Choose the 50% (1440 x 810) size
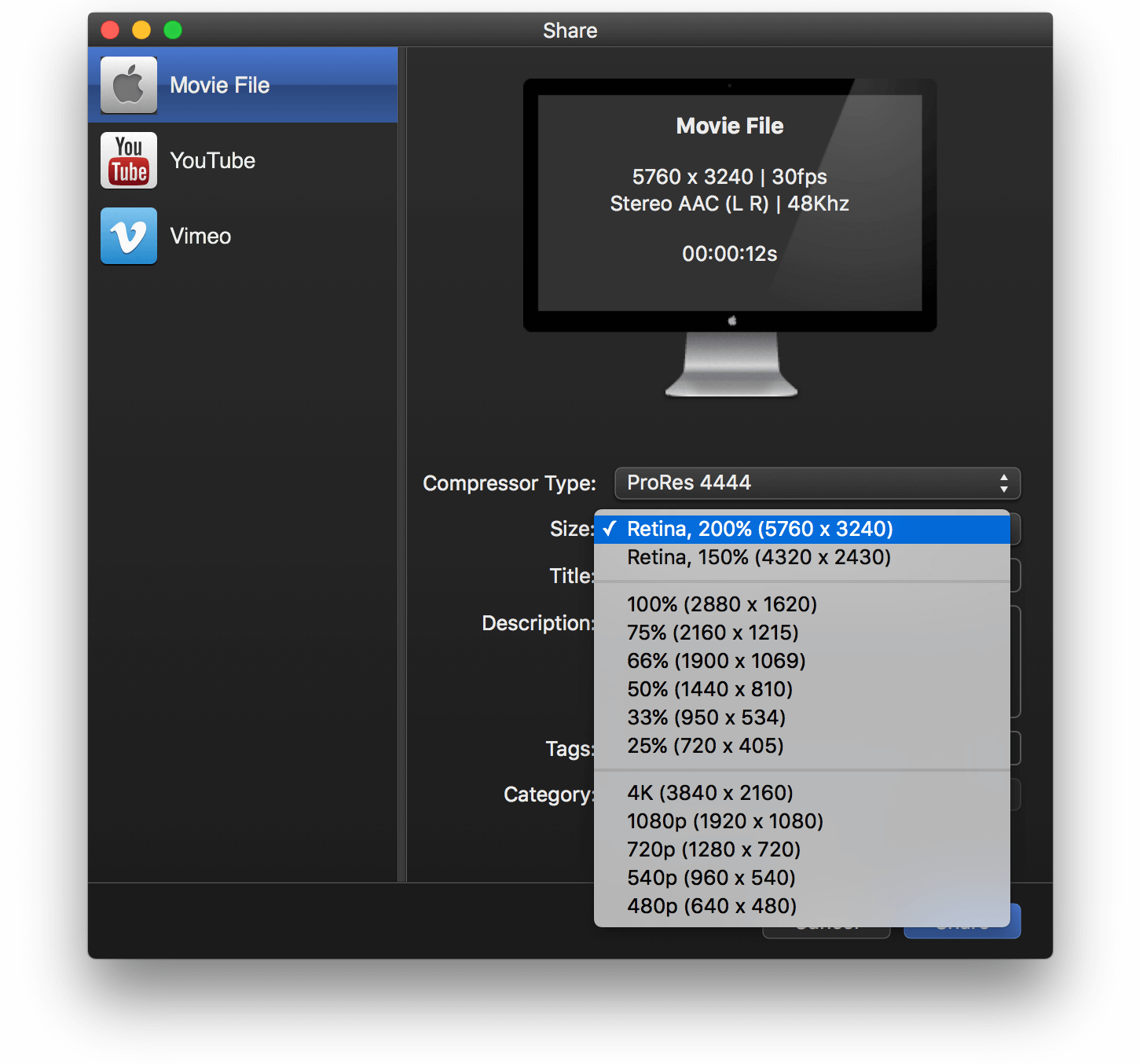1140x1064 pixels. tap(801, 689)
